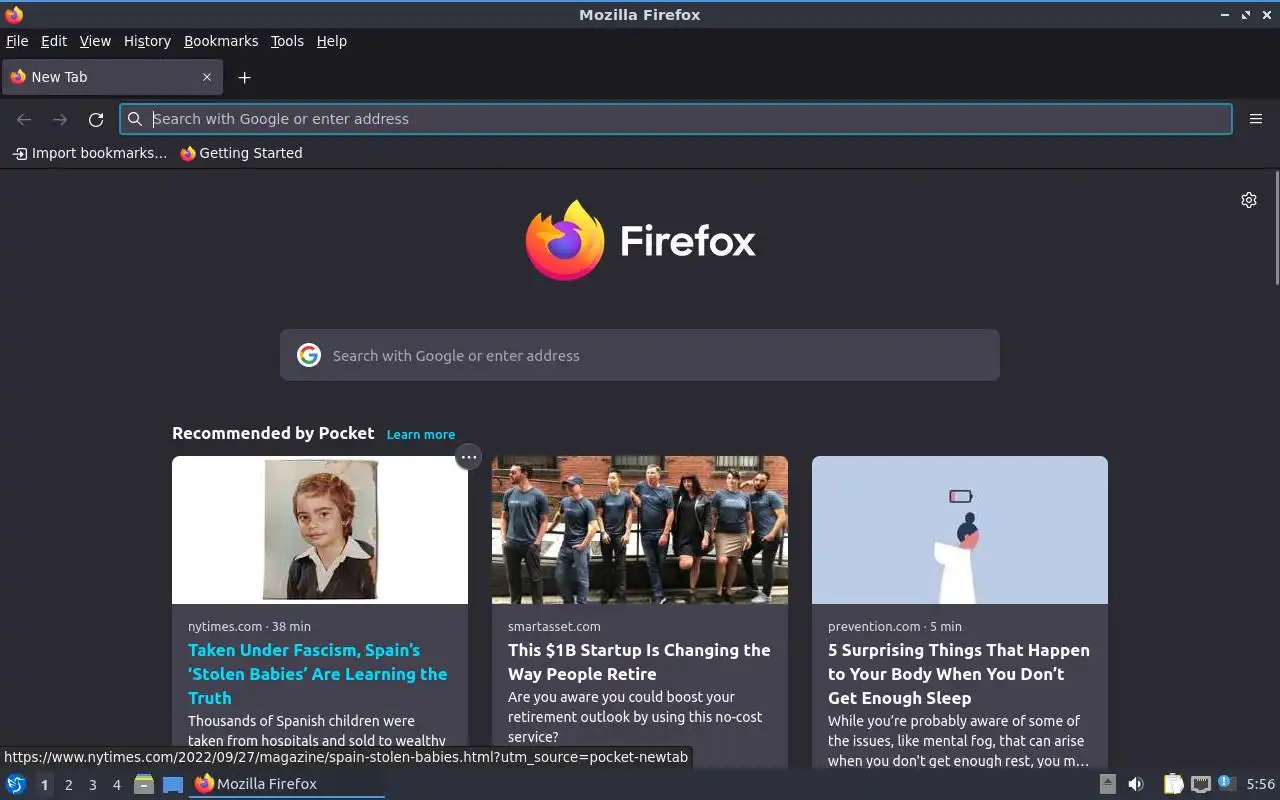Open the History menu
The height and width of the screenshot is (800, 1280).
click(147, 41)
